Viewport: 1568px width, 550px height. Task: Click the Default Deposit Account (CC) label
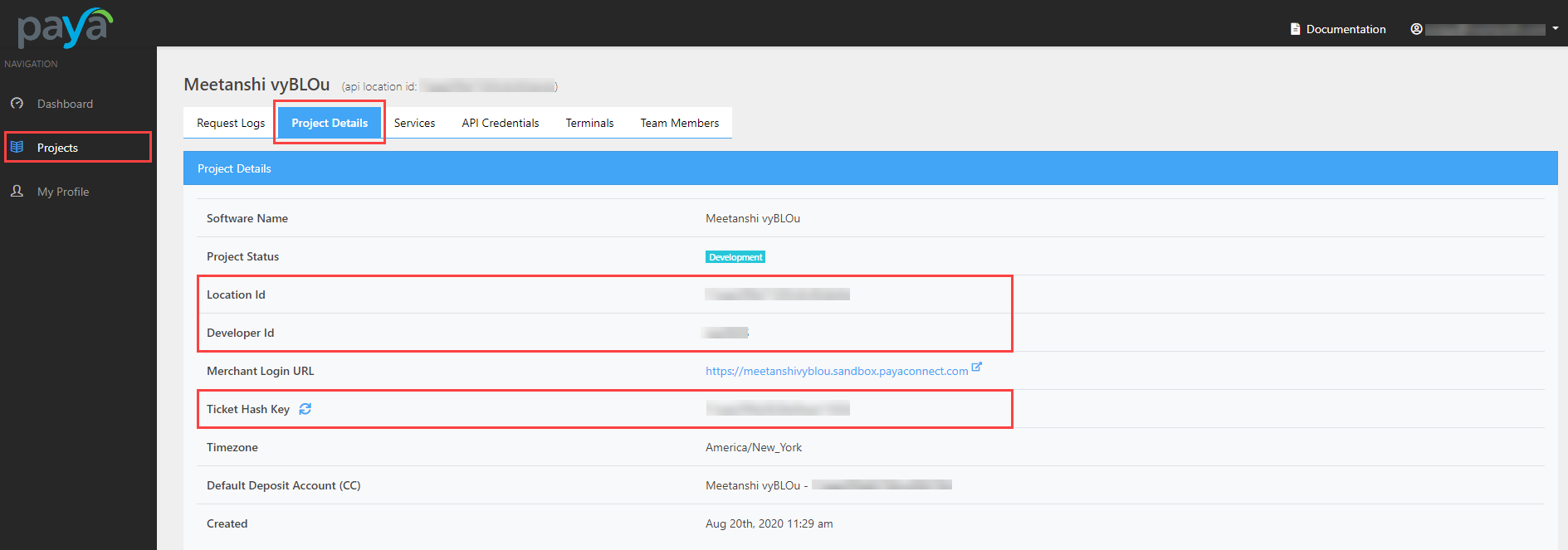(283, 485)
